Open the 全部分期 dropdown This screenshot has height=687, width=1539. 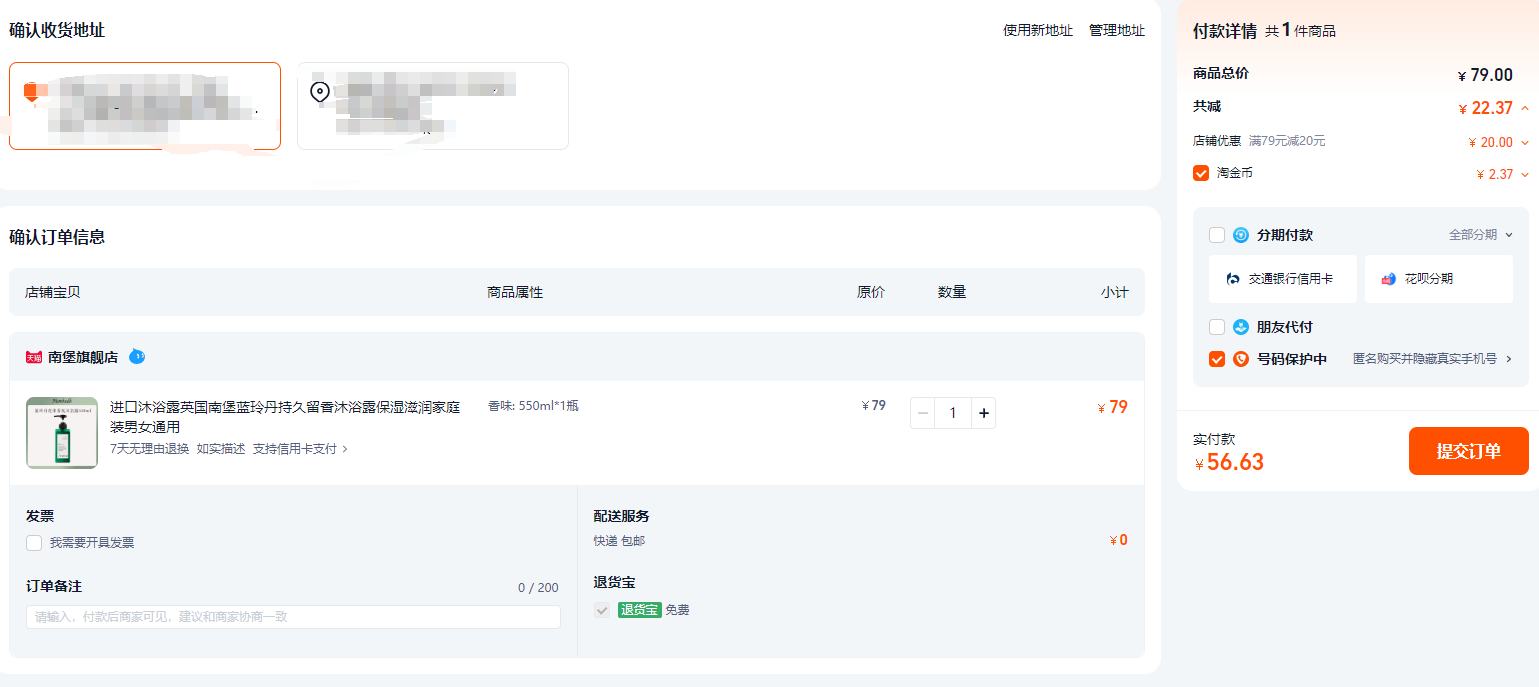click(x=1481, y=235)
